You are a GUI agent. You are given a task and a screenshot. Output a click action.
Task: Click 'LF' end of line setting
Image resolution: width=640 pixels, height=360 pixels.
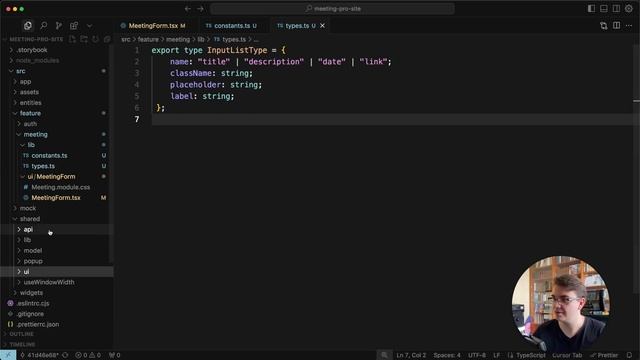point(496,355)
